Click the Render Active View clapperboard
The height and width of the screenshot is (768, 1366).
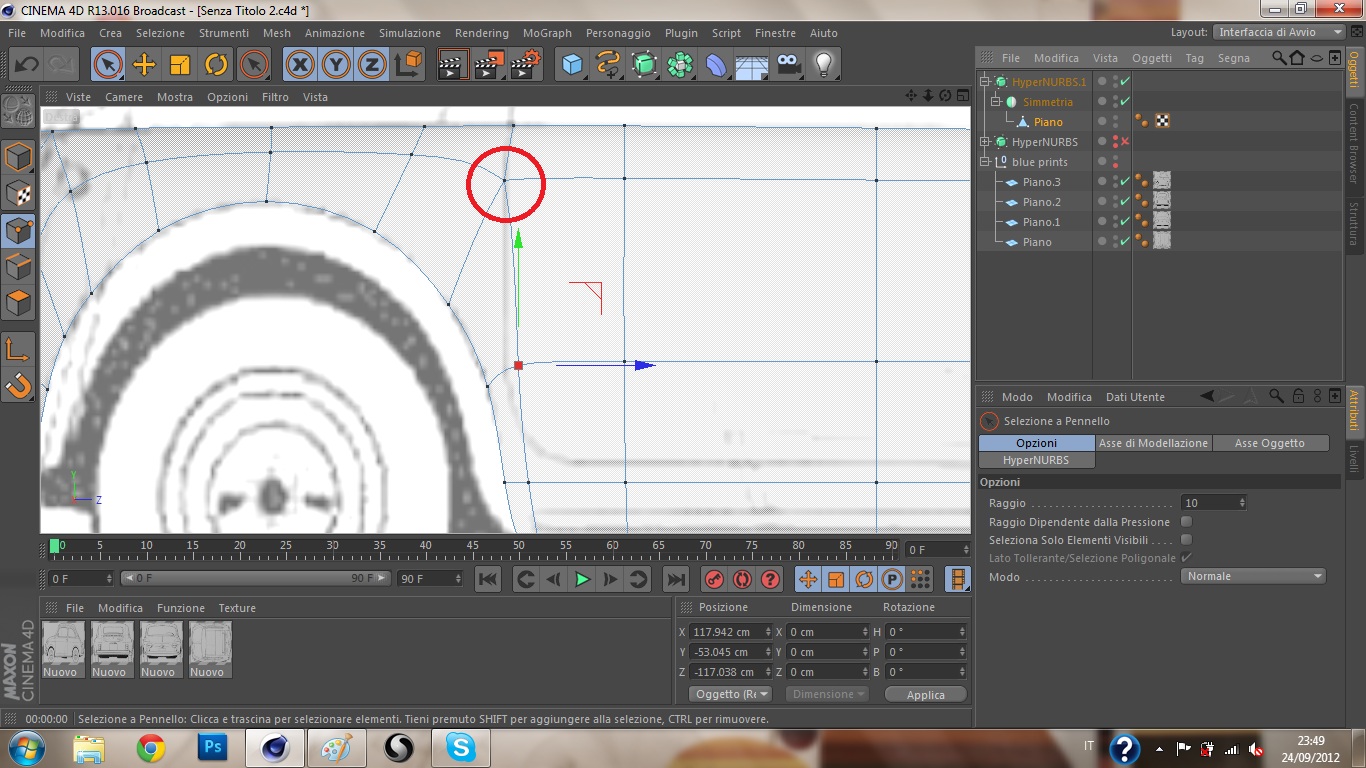(453, 65)
